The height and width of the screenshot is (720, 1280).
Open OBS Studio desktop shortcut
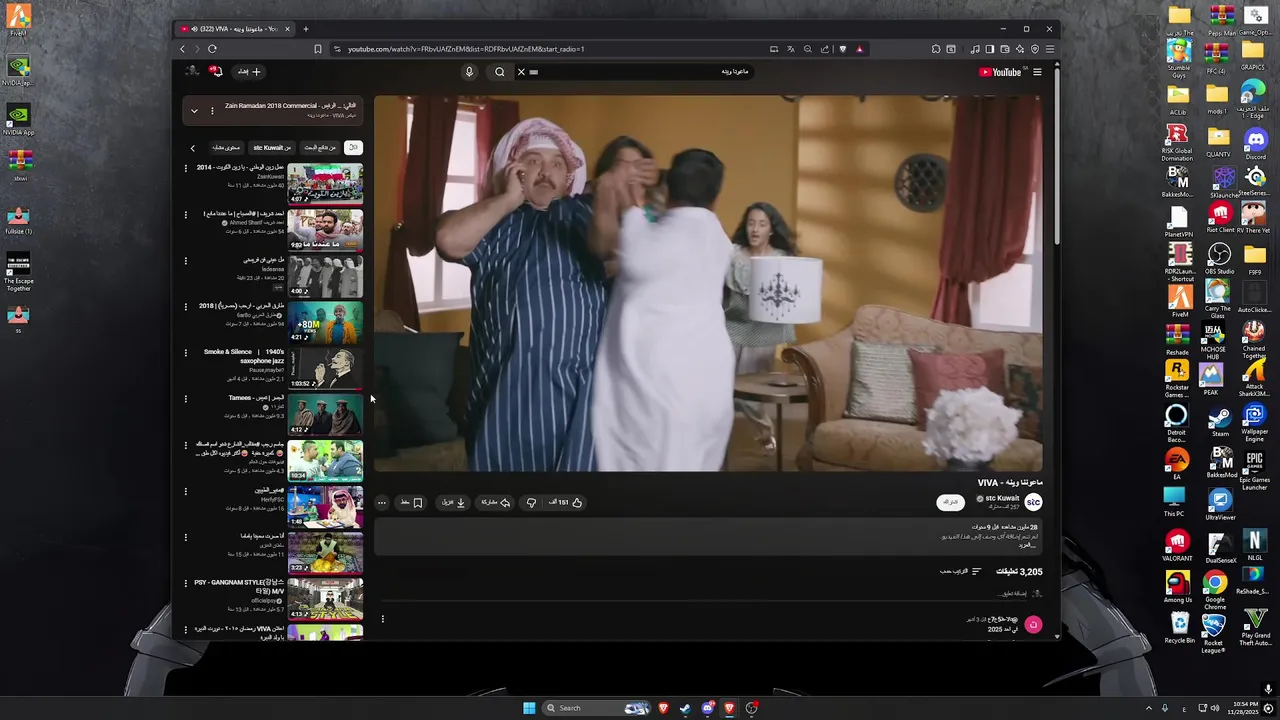(1218, 258)
